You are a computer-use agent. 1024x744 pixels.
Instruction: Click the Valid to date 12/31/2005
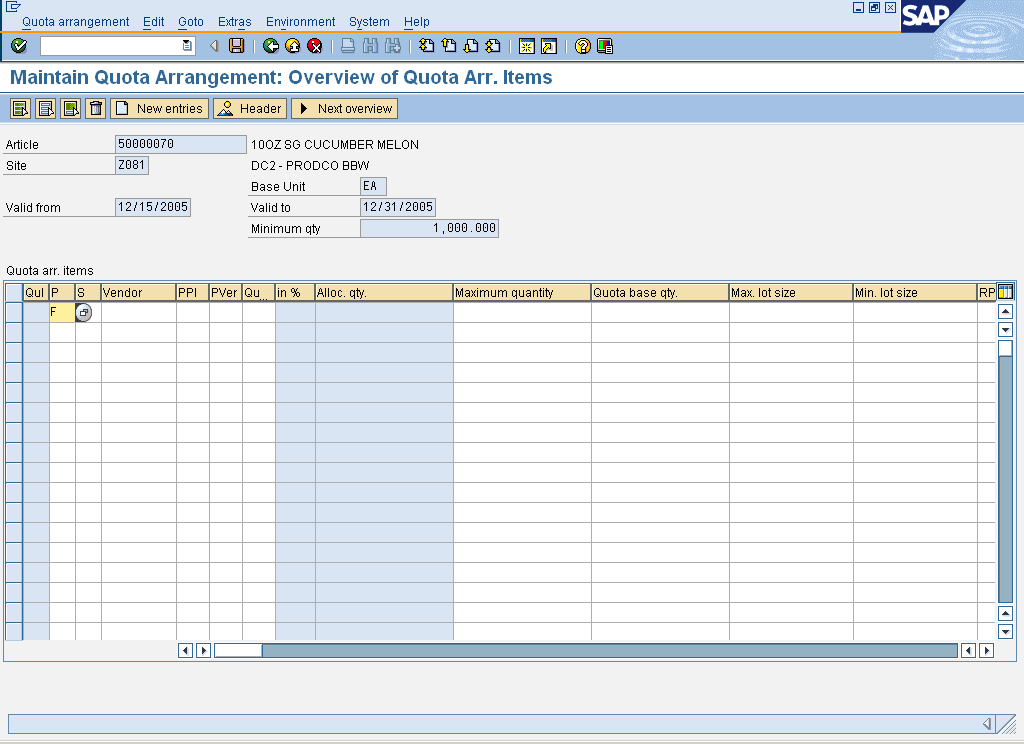coord(398,207)
